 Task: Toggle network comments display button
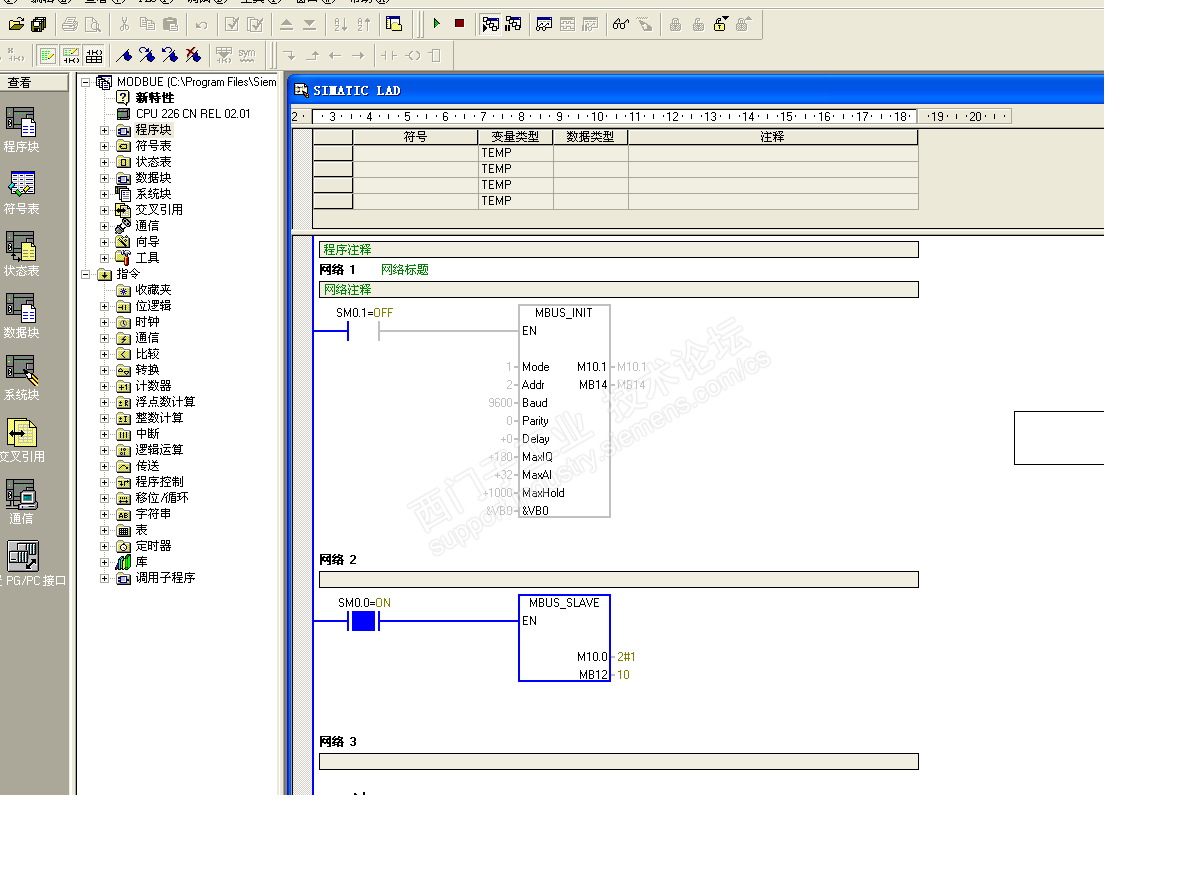point(71,55)
